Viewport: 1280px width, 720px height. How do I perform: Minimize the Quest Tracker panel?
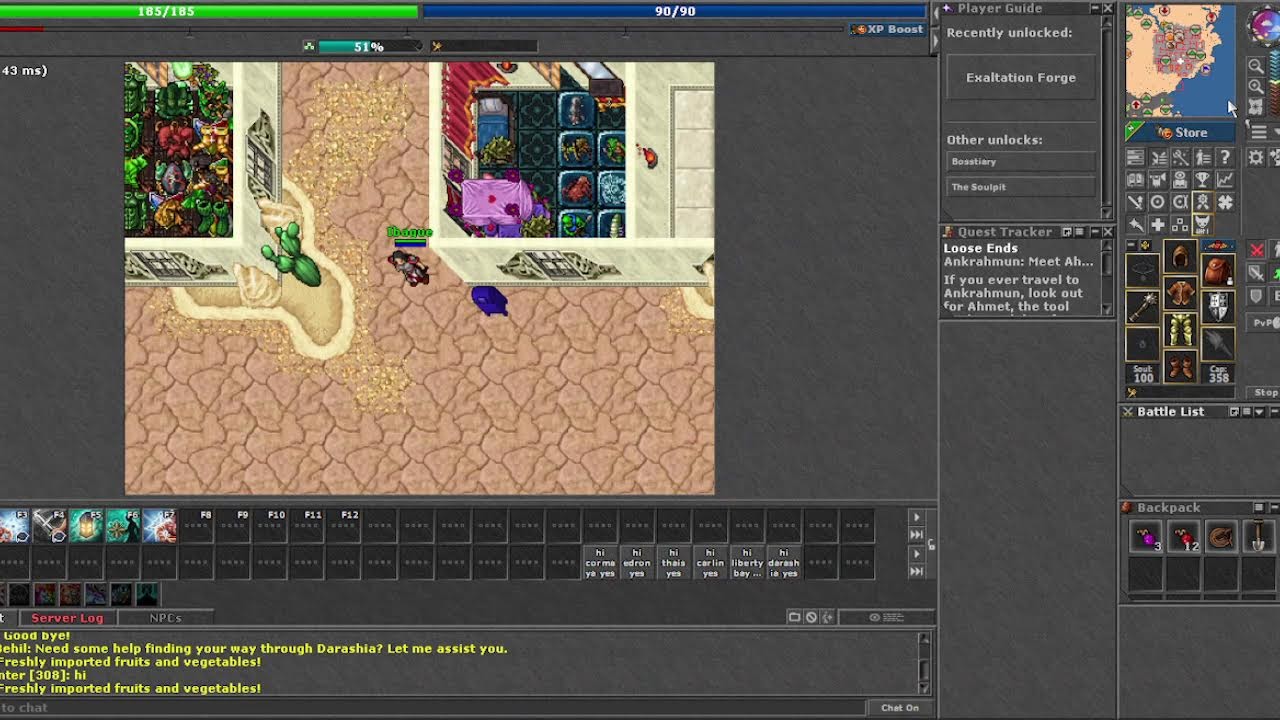[1094, 232]
